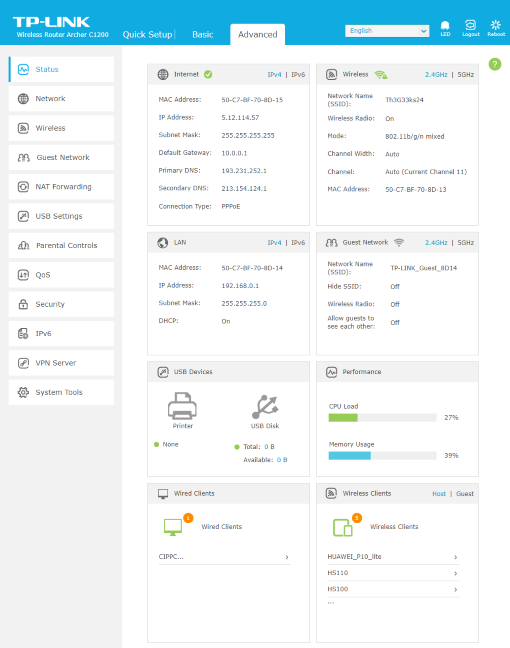This screenshot has width=510, height=648.
Task: Click the Internet panel globe icon
Action: 163,74
